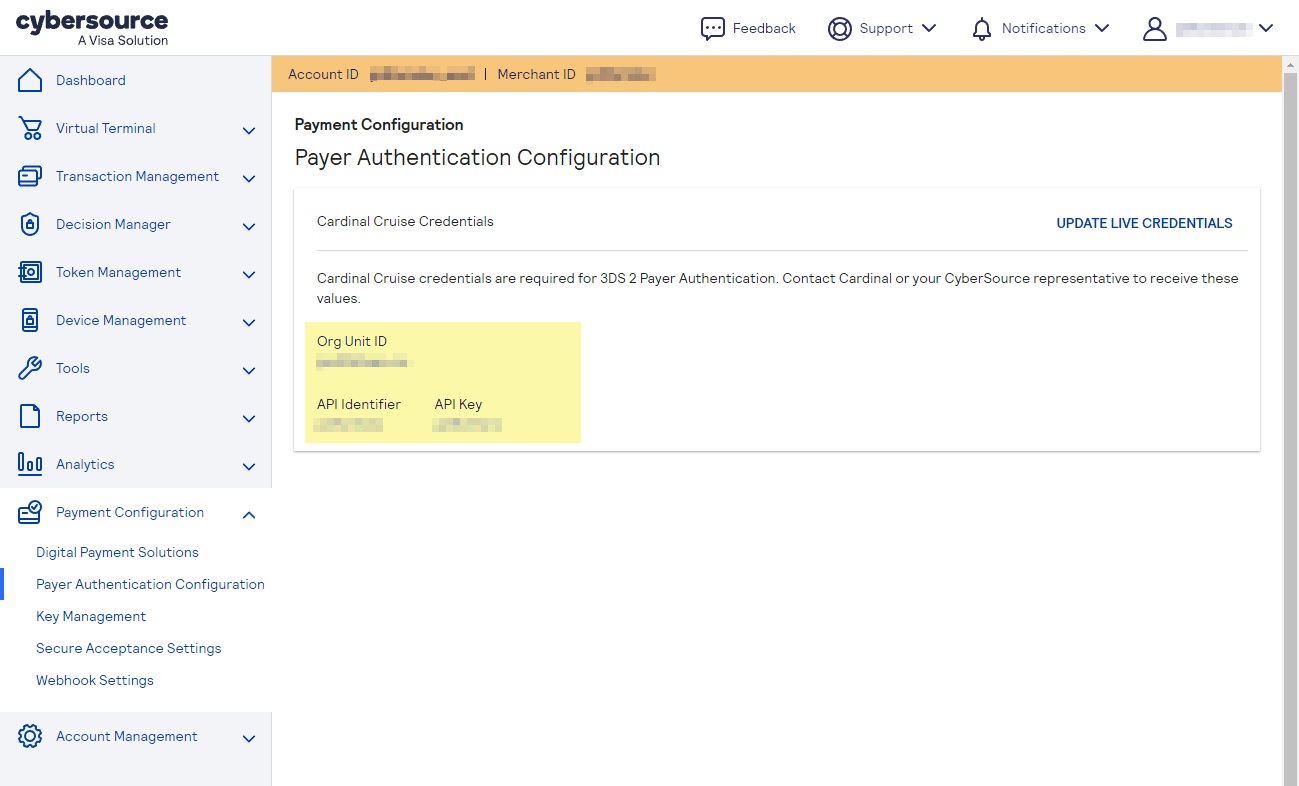Open Digital Payment Solutions submenu item

point(117,552)
